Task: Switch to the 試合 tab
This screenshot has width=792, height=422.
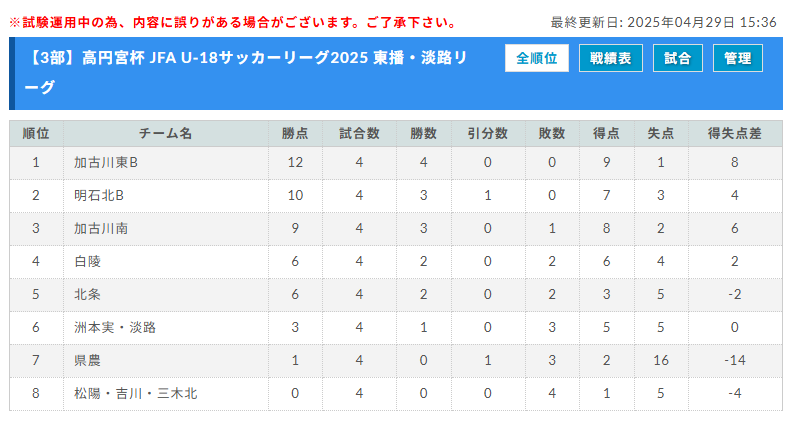Action: pyautogui.click(x=677, y=59)
